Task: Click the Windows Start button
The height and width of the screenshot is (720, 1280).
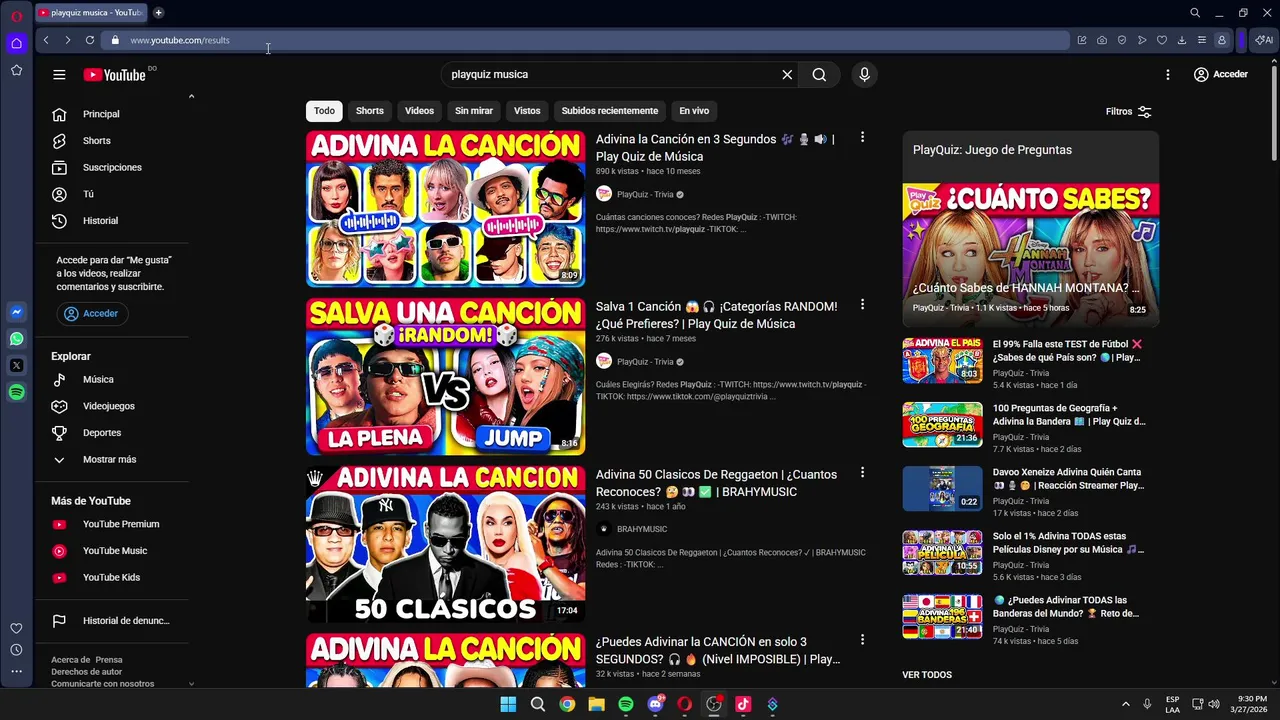Action: 508,704
